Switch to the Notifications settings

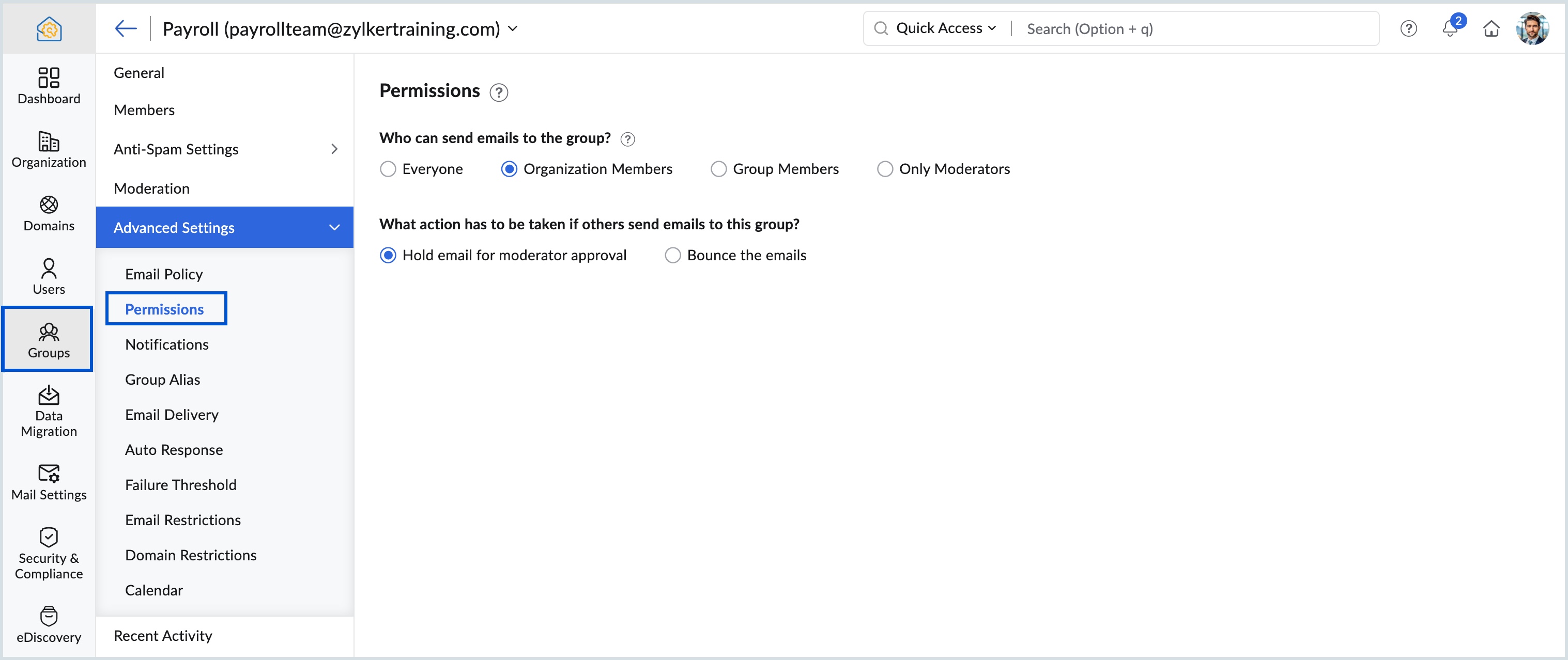167,344
